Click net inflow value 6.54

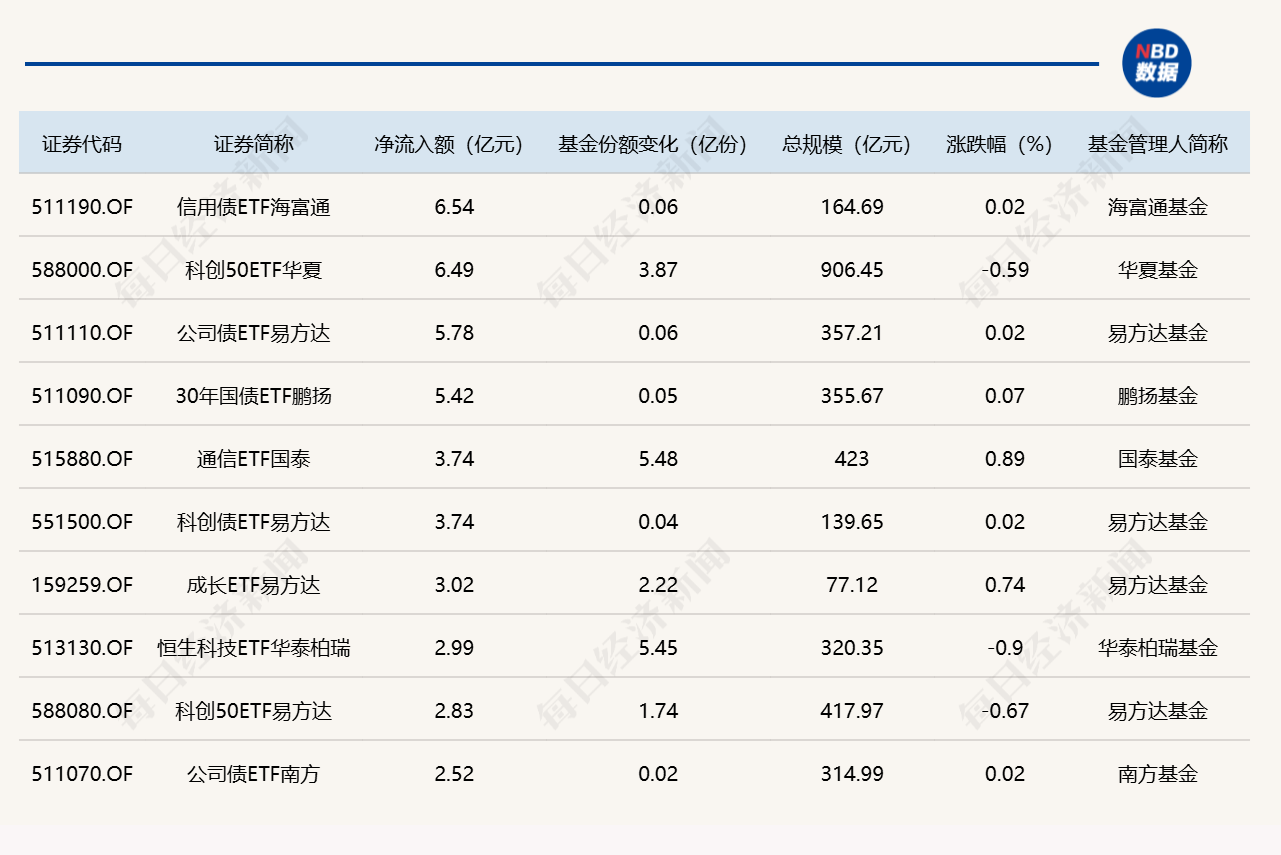(455, 207)
